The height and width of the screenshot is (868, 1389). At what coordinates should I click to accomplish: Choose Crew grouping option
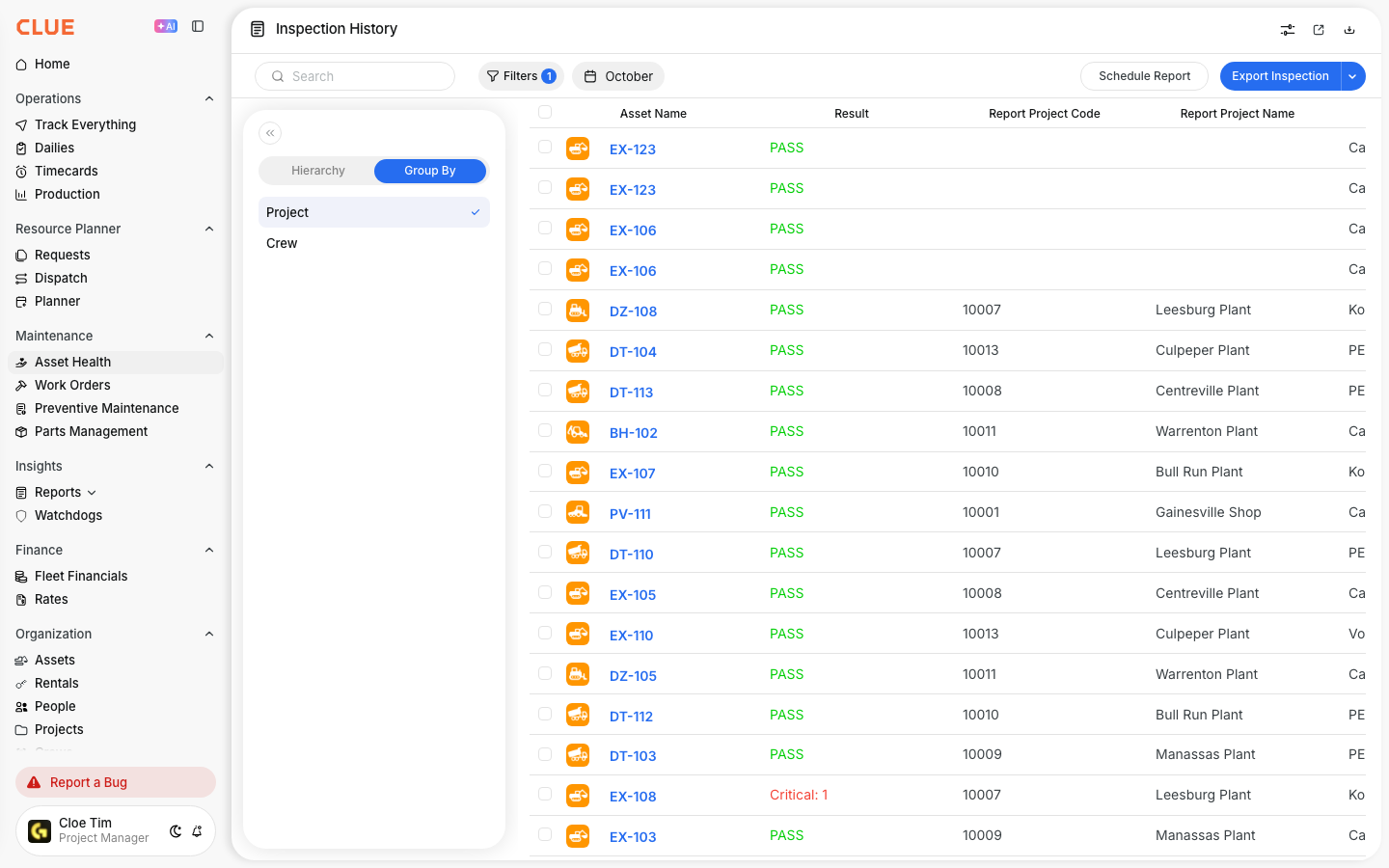tap(374, 243)
